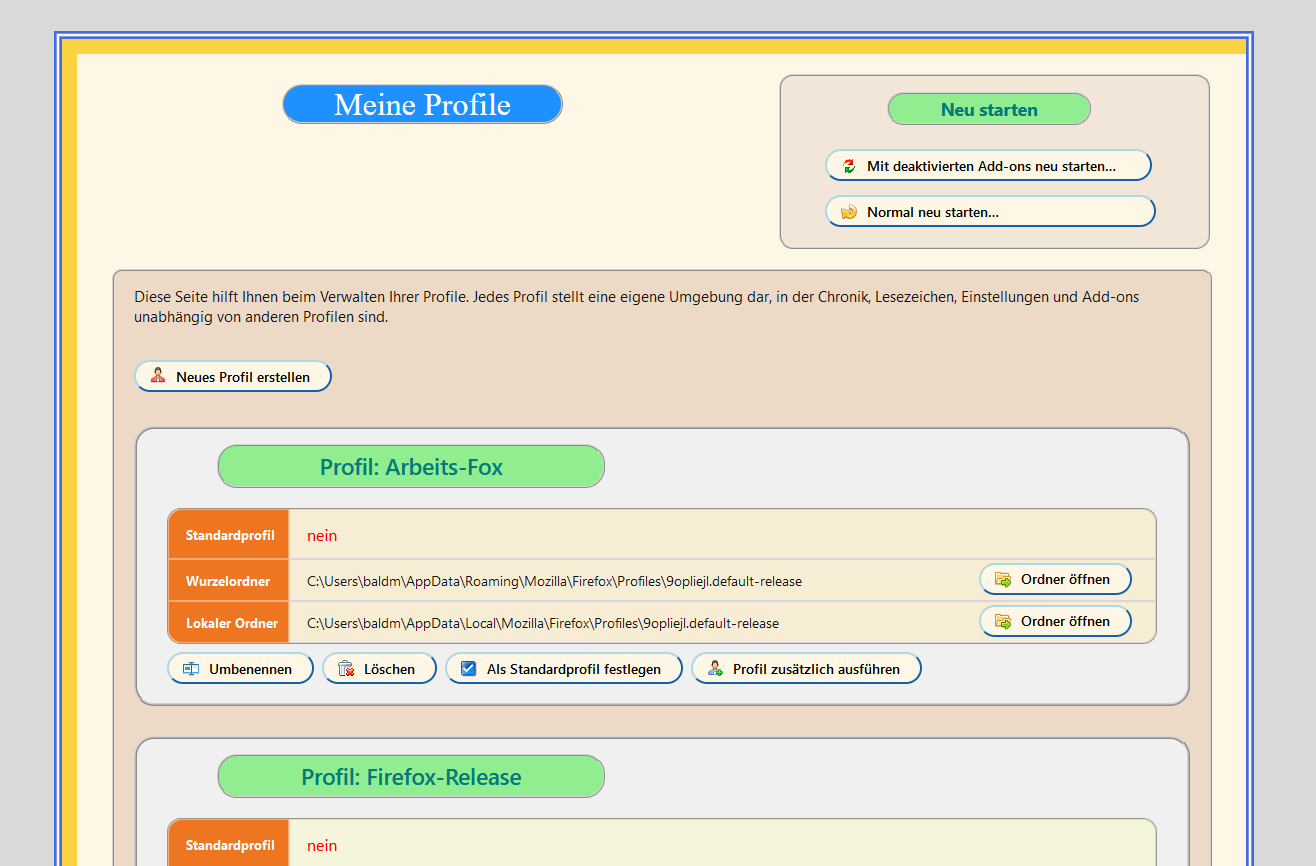
Task: Click the Roaming profile path text
Action: point(554,581)
